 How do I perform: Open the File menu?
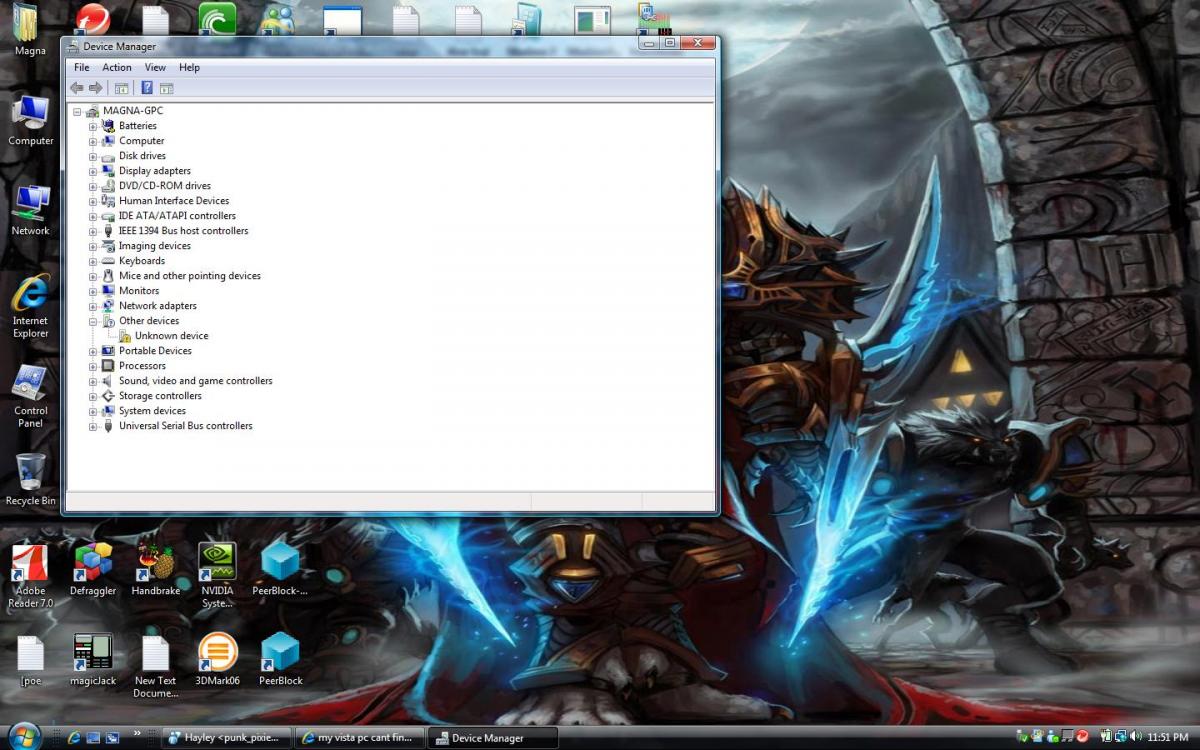tap(82, 67)
